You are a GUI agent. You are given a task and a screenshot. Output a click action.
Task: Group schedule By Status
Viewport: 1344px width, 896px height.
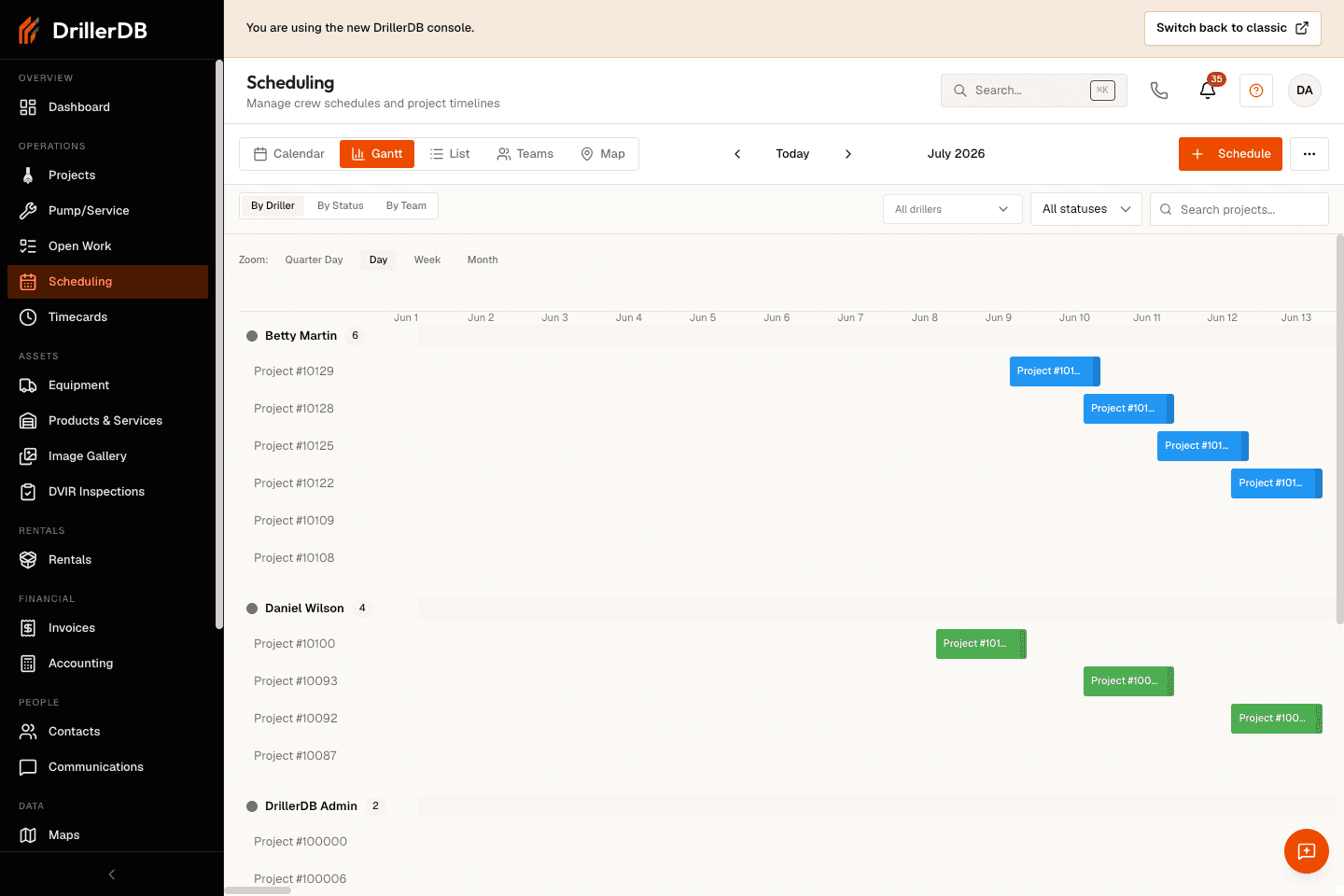click(341, 205)
